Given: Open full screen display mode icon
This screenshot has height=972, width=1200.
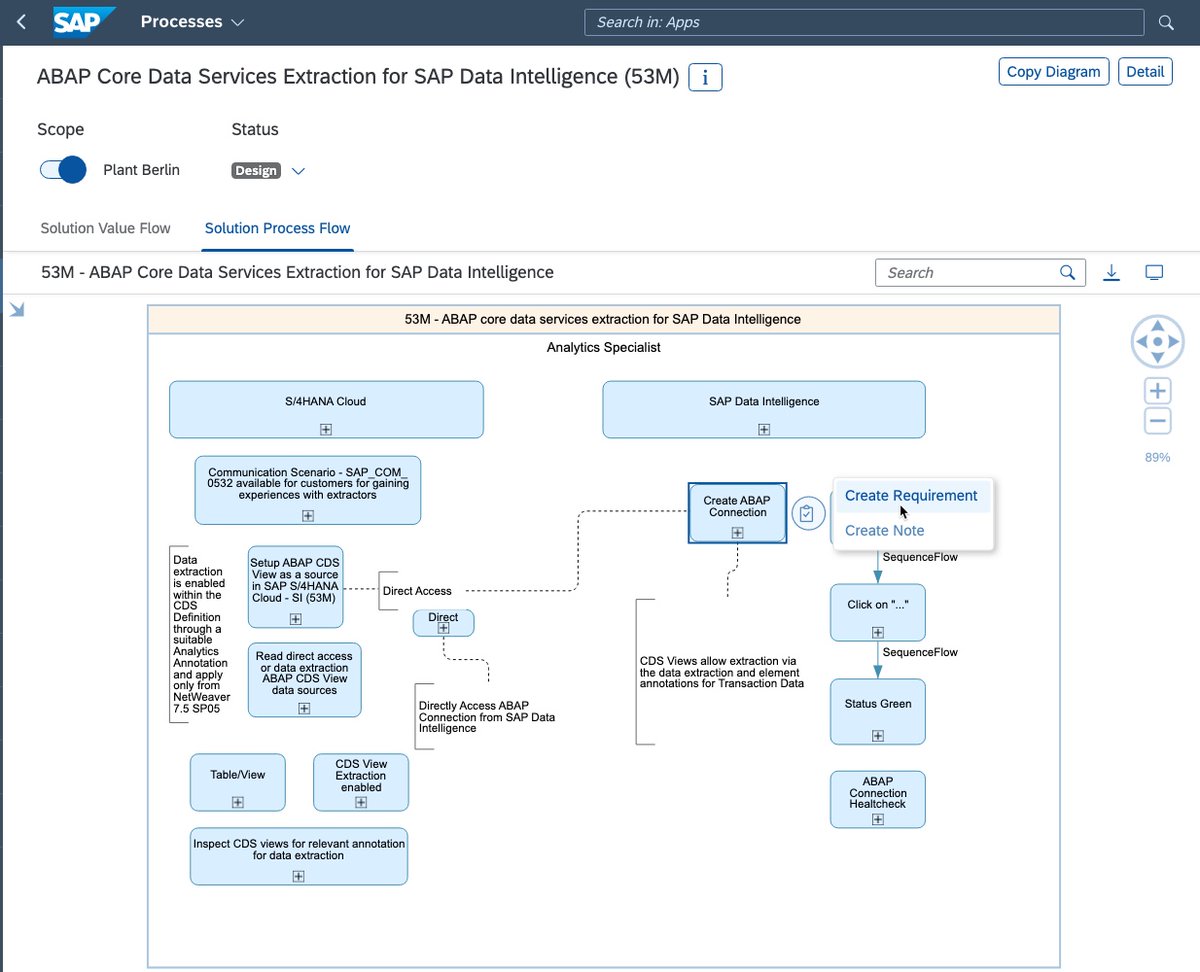Looking at the screenshot, I should (x=1154, y=272).
